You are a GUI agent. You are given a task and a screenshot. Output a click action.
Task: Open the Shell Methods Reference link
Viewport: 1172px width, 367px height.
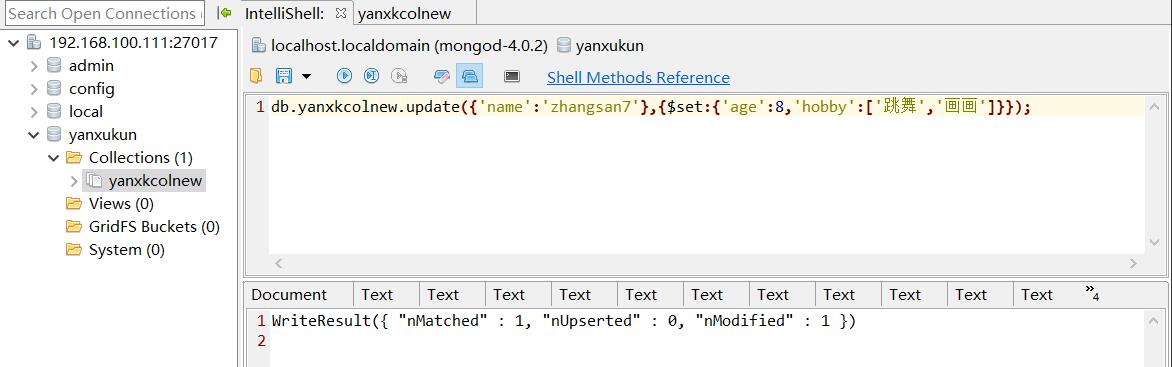click(638, 77)
